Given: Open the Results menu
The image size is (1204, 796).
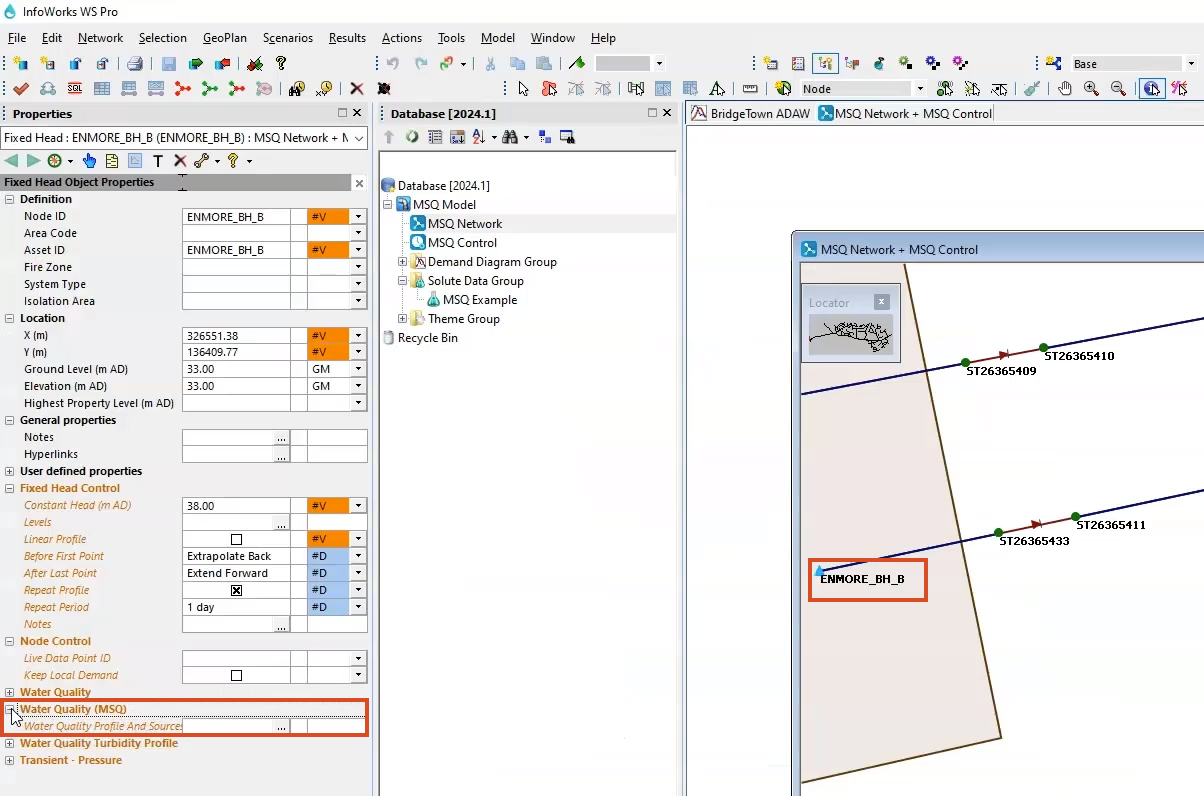Looking at the screenshot, I should click(347, 38).
